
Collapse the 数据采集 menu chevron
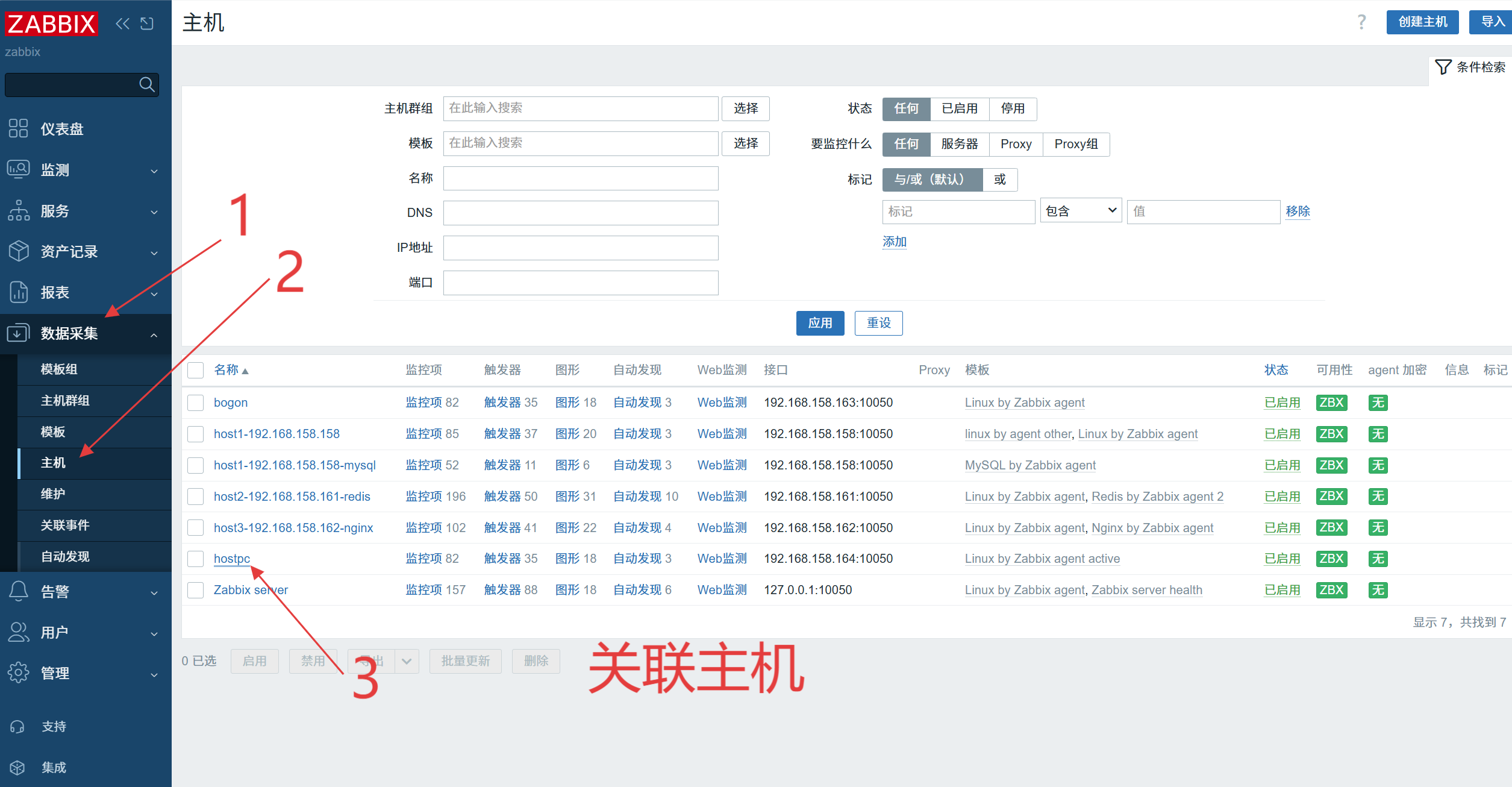(154, 334)
